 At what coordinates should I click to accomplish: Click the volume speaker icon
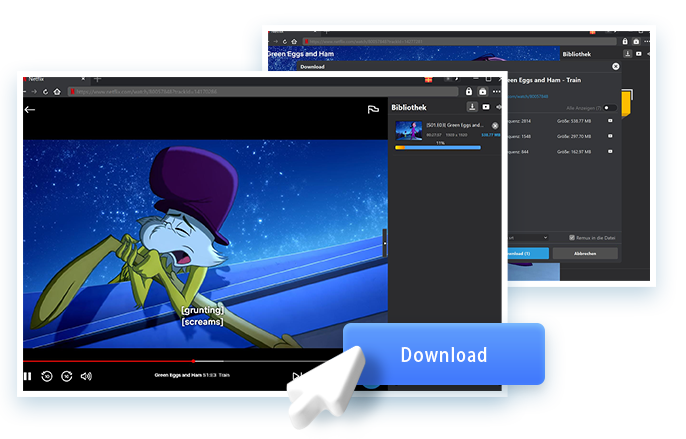point(86,376)
